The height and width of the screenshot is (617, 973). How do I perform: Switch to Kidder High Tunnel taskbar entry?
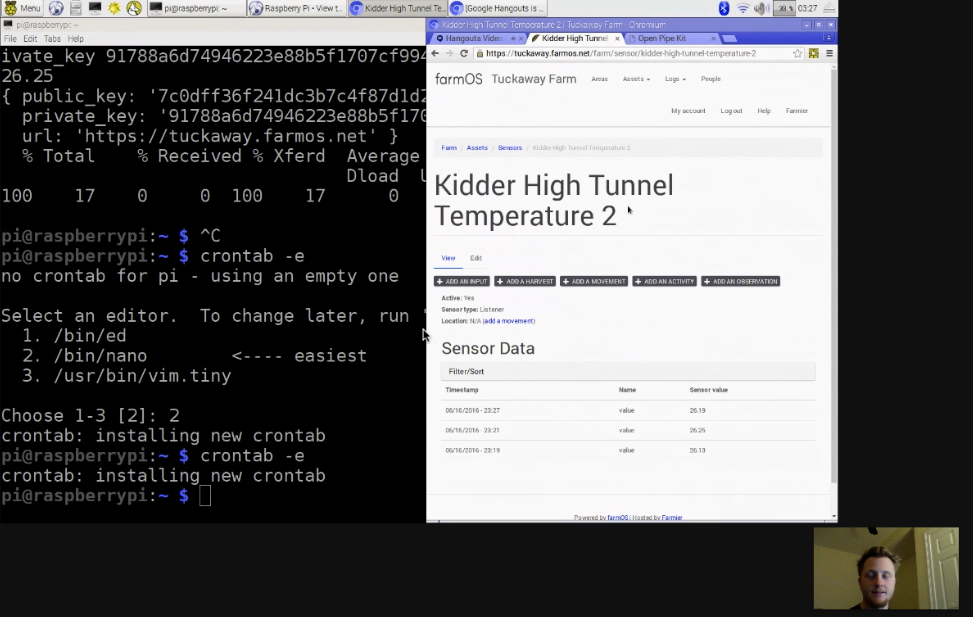tap(397, 8)
